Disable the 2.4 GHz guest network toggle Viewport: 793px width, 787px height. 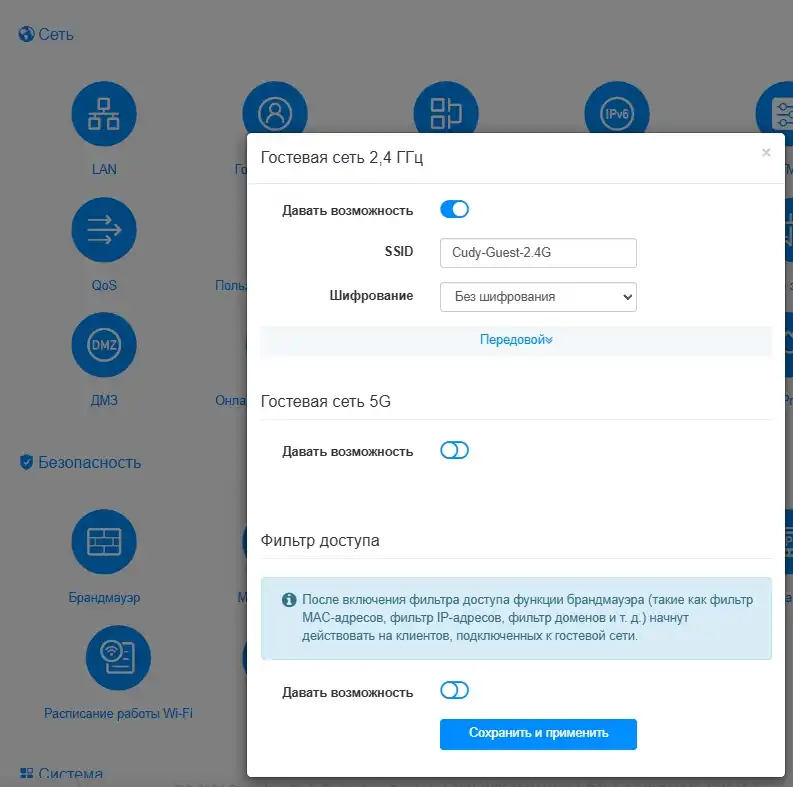pos(454,209)
